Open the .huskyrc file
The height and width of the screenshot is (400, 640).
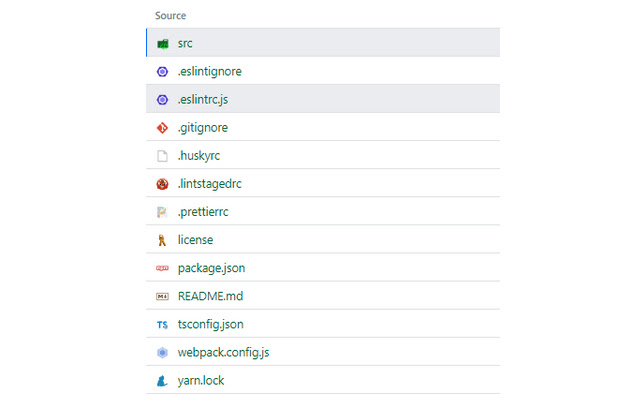pos(199,156)
